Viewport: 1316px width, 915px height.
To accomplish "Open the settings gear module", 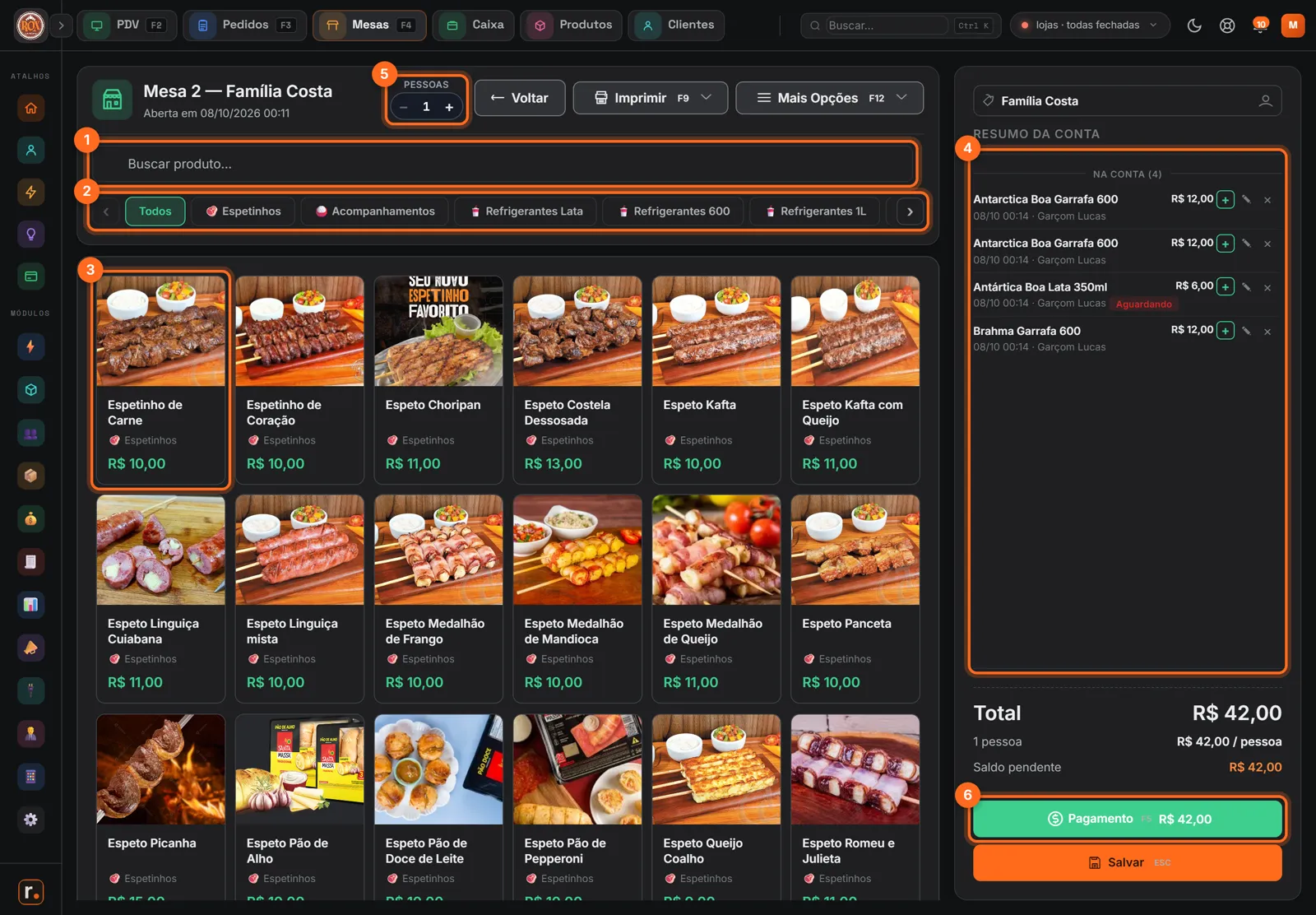I will click(30, 820).
